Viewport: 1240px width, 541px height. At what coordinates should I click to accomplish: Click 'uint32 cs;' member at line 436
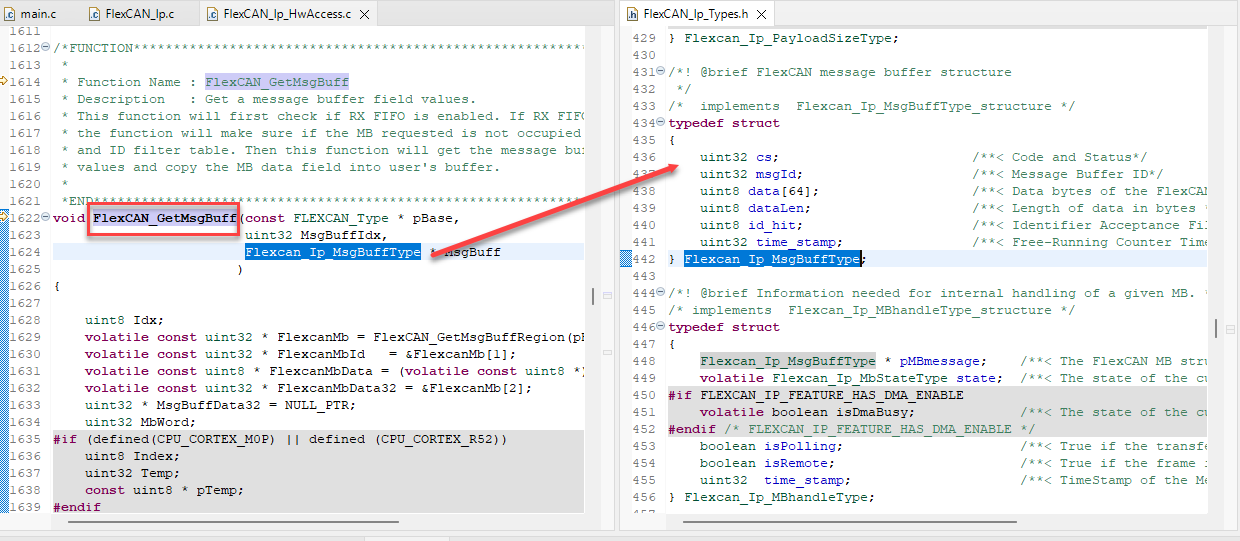738,157
